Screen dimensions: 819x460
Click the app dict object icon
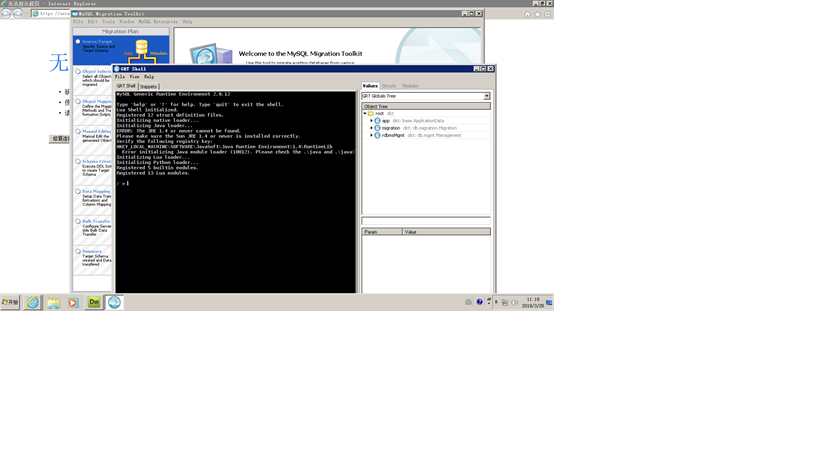click(x=377, y=121)
